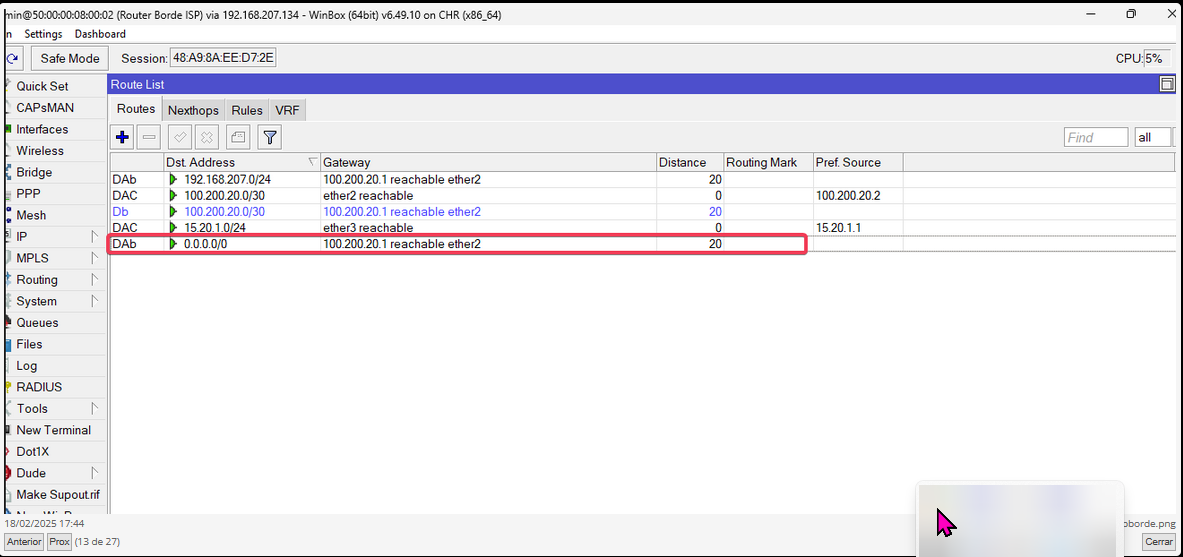Sort by the Dst. Address column header
Viewport: 1183px width, 557px height.
coord(236,162)
